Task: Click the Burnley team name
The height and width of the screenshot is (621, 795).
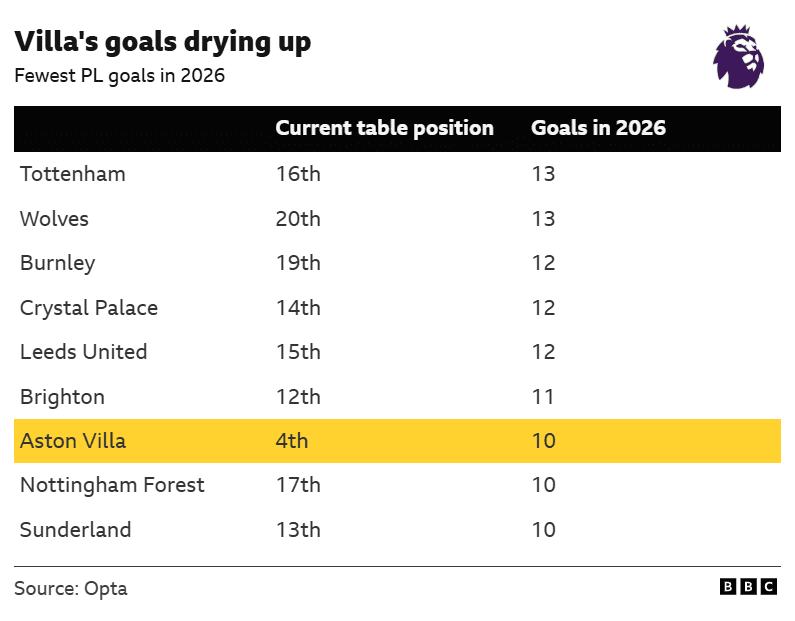Action: click(57, 263)
